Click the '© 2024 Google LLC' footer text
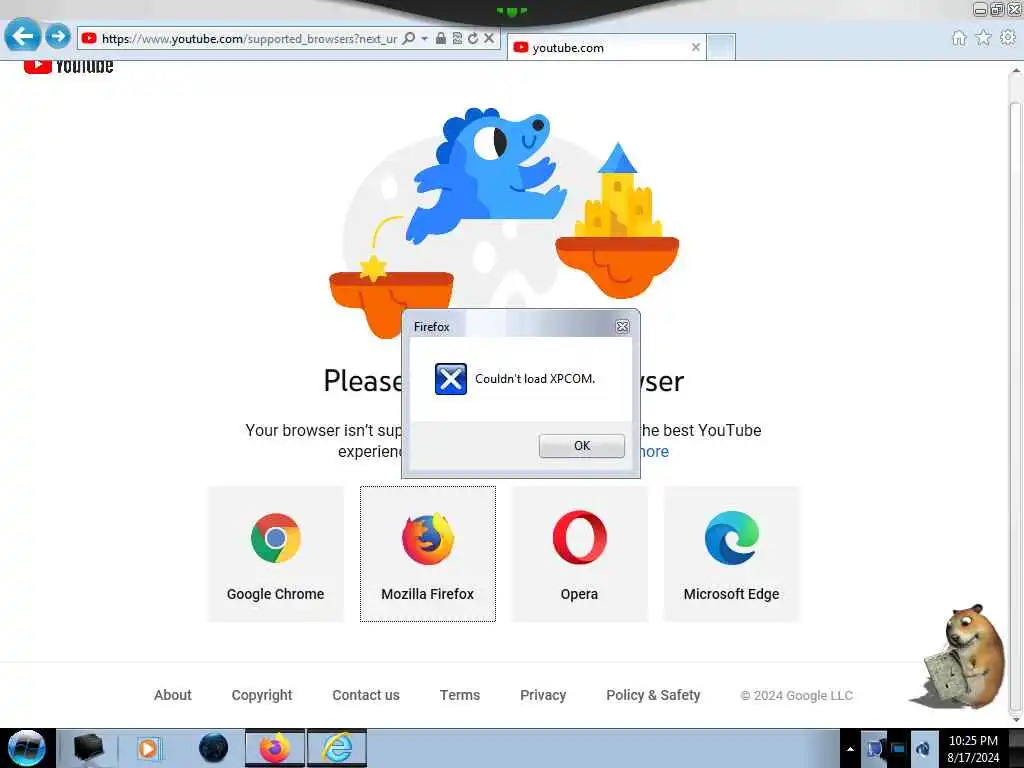 pos(796,696)
